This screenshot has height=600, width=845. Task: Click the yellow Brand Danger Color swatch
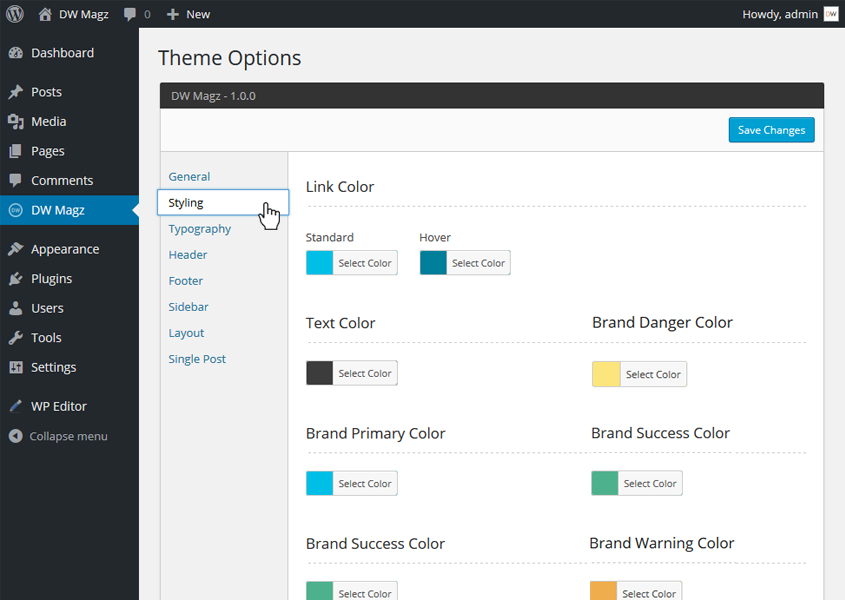click(606, 374)
